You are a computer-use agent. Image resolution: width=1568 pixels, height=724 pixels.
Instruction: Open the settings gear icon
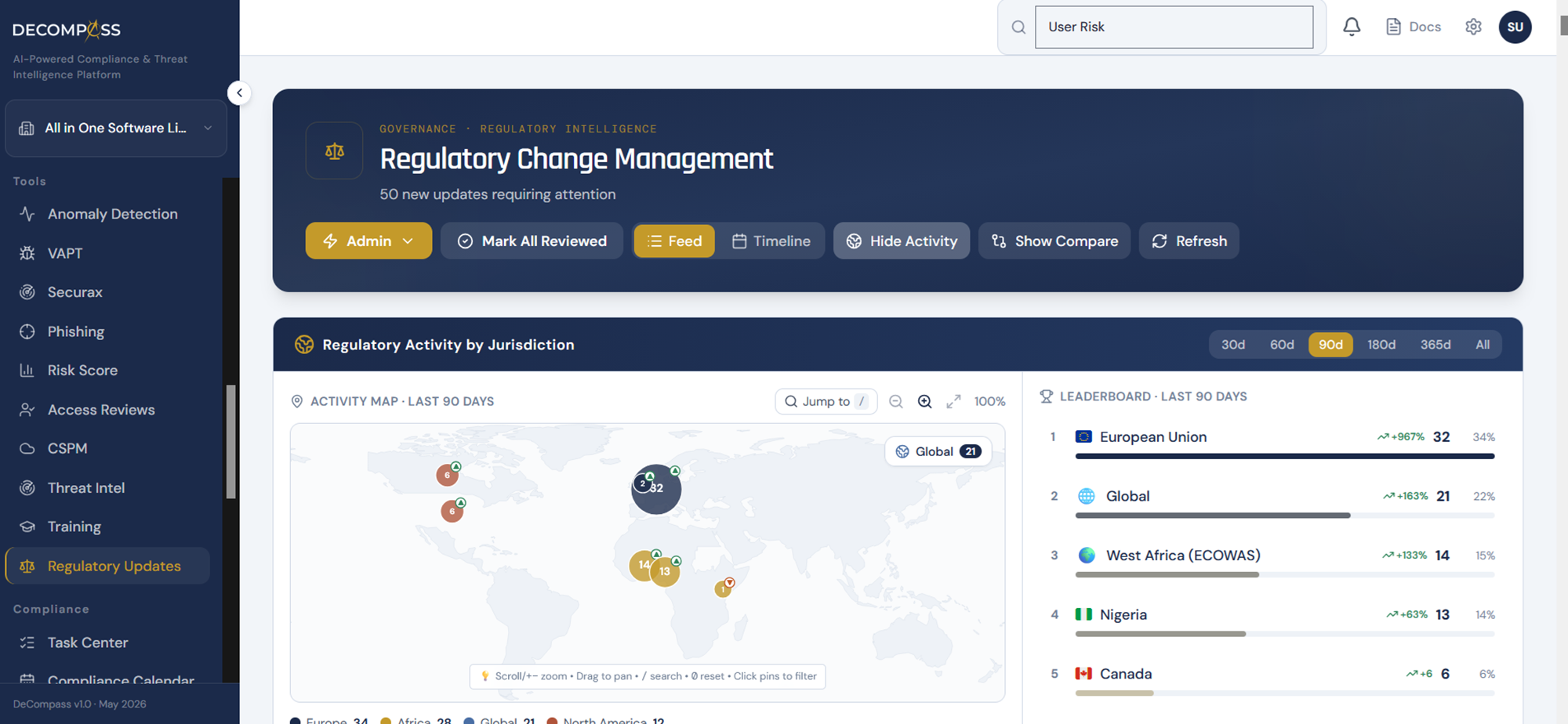pyautogui.click(x=1473, y=27)
